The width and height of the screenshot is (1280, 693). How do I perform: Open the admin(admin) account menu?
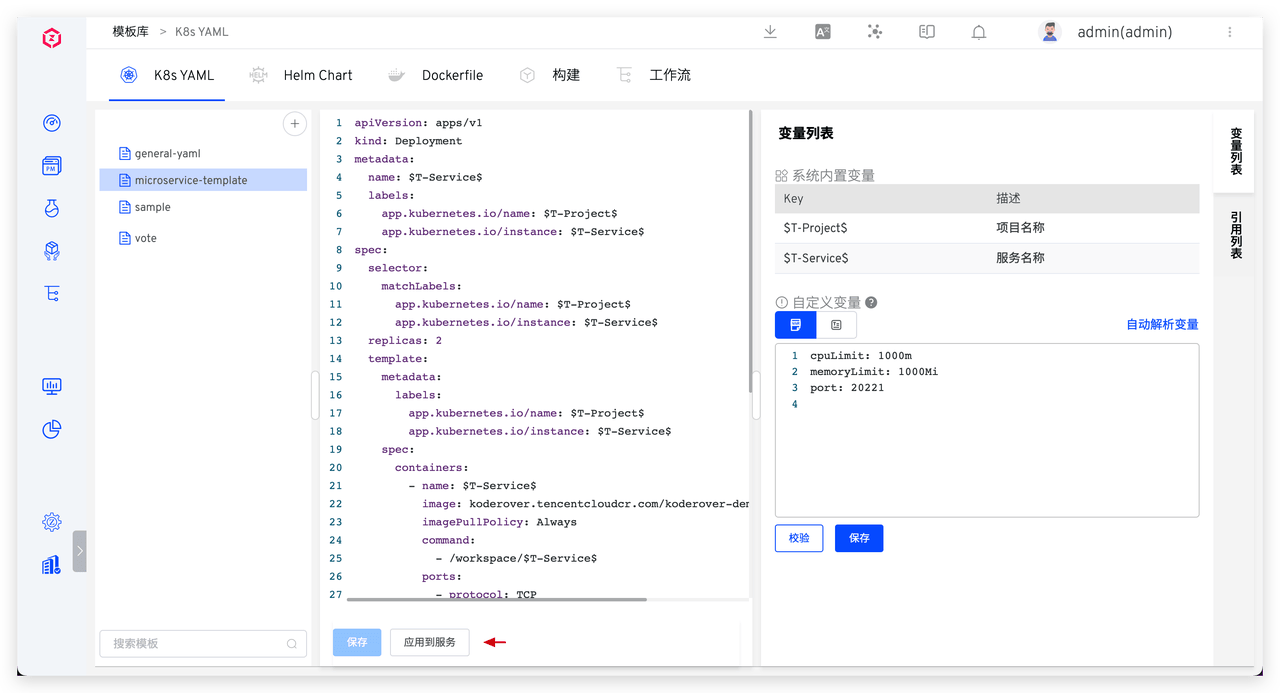[x=1124, y=32]
